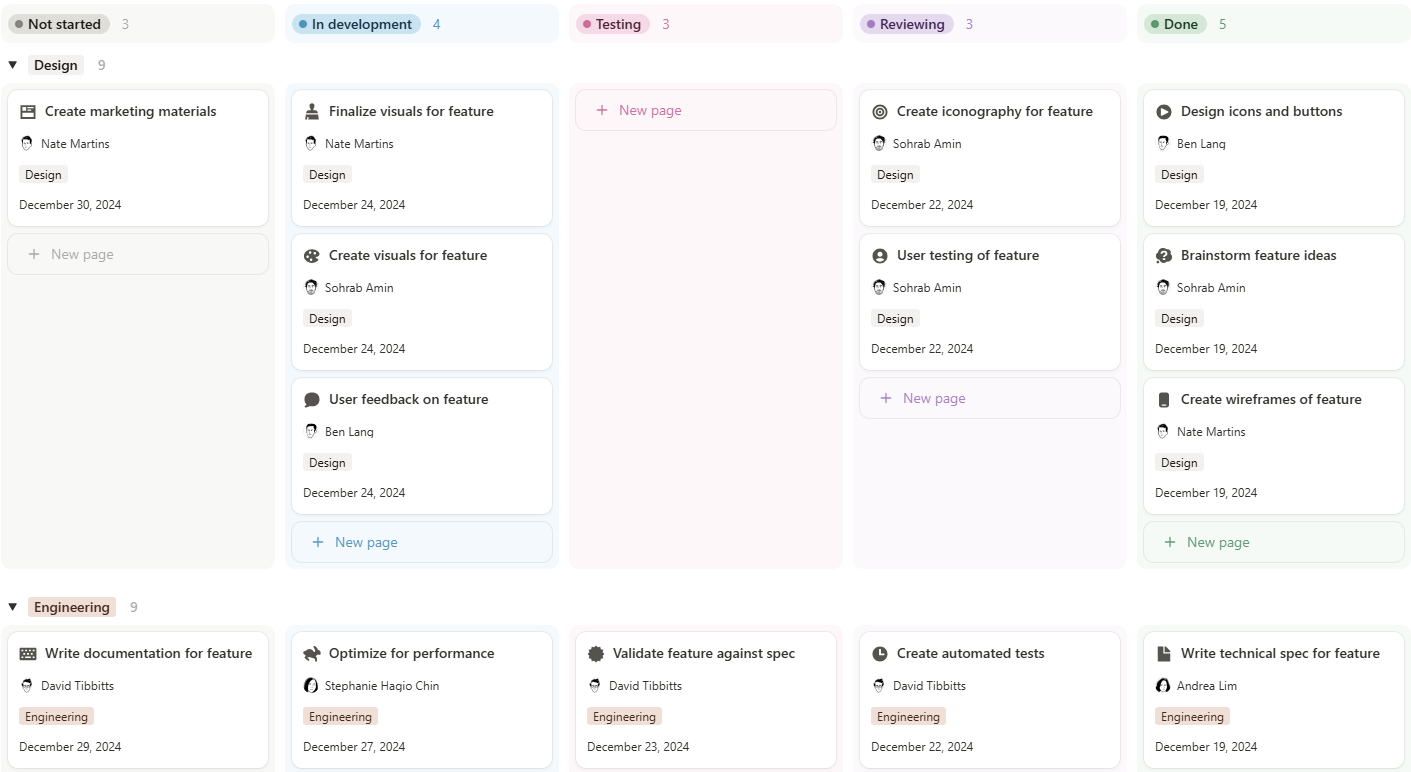Image resolution: width=1411 pixels, height=772 pixels.
Task: Click December 30, 2024 date
Action: [x=70, y=205]
